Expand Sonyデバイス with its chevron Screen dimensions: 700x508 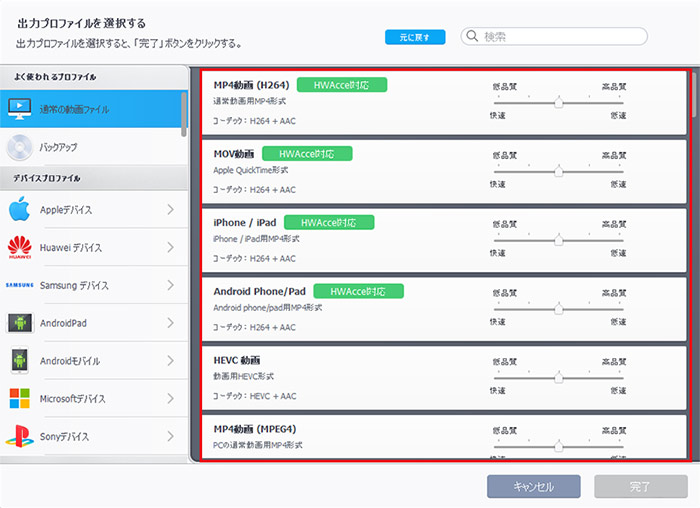pyautogui.click(x=171, y=436)
